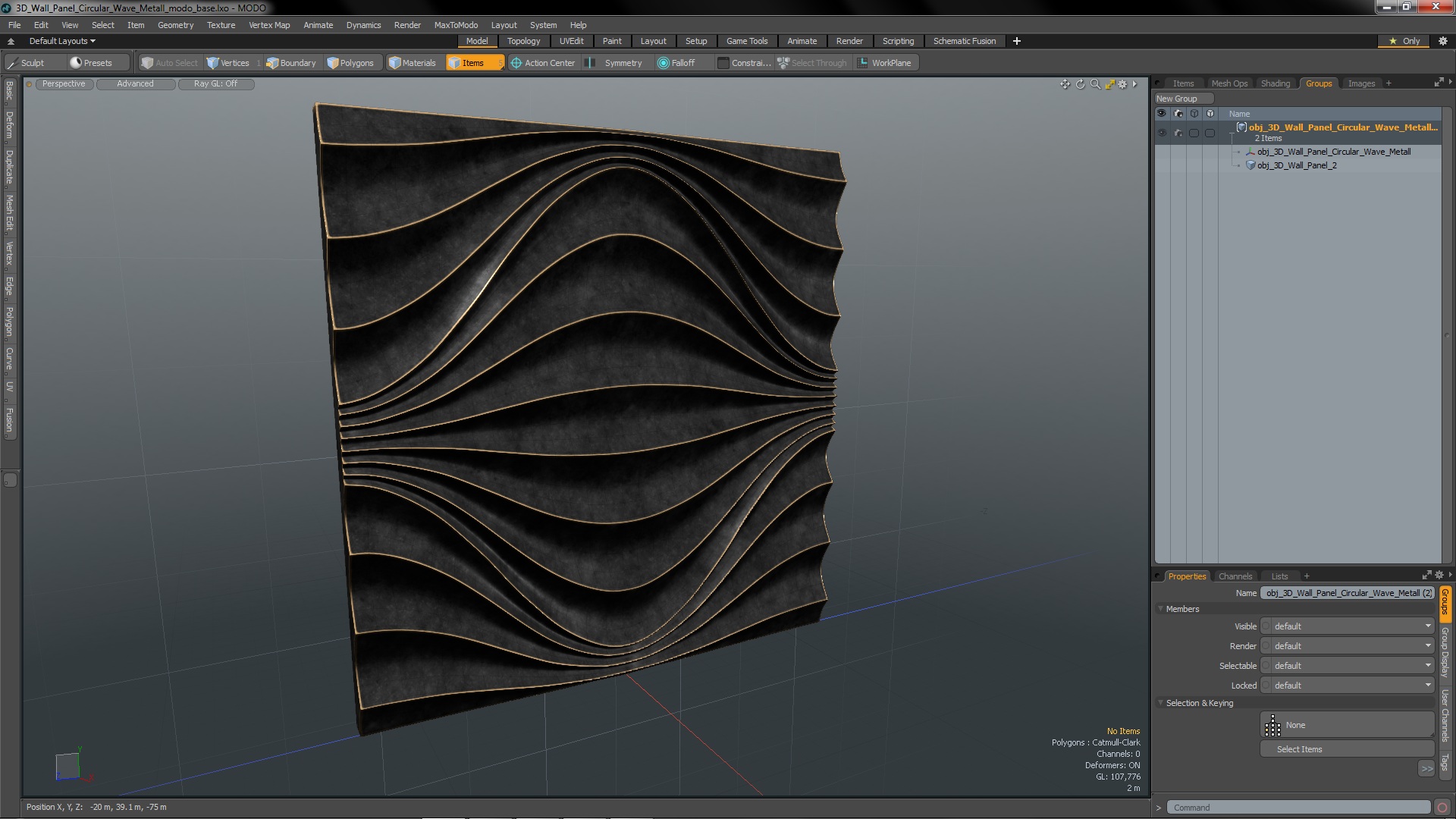
Task: Open the Render default dropdown
Action: [x=1347, y=646]
